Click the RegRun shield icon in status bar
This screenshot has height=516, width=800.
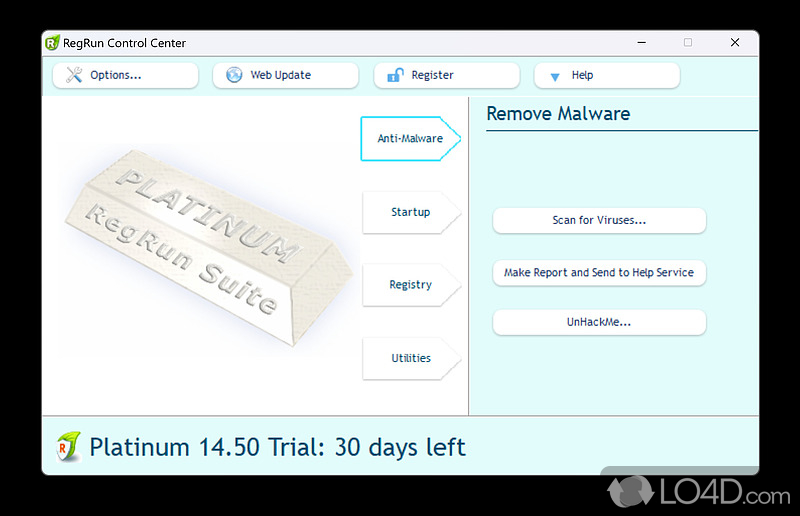(68, 447)
